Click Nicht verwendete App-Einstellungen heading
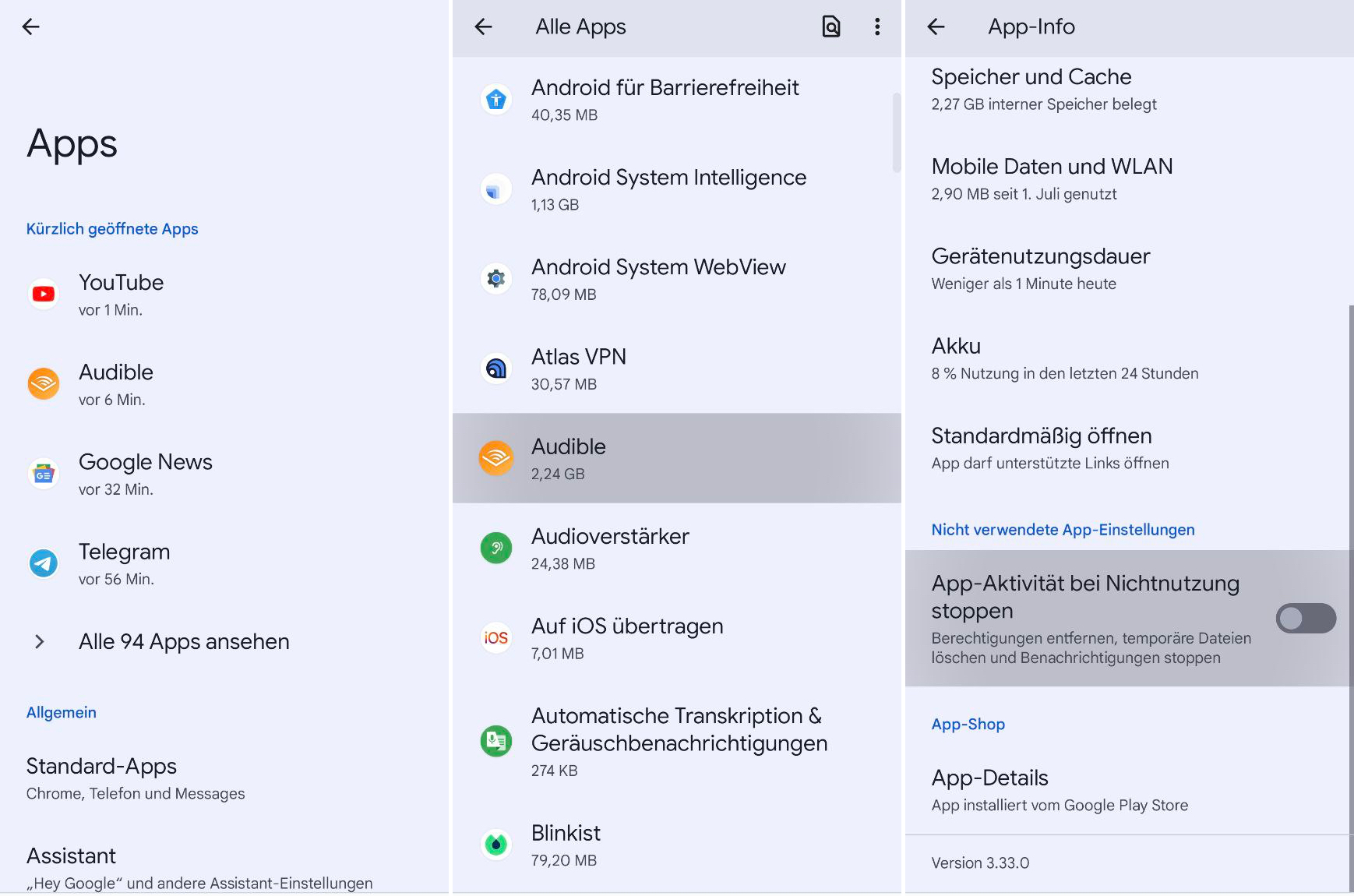The height and width of the screenshot is (896, 1354). click(x=1063, y=530)
